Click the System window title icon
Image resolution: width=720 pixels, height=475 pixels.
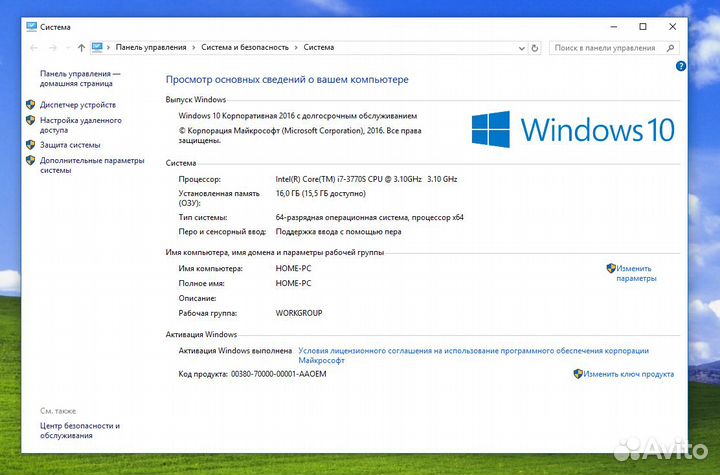[31, 27]
